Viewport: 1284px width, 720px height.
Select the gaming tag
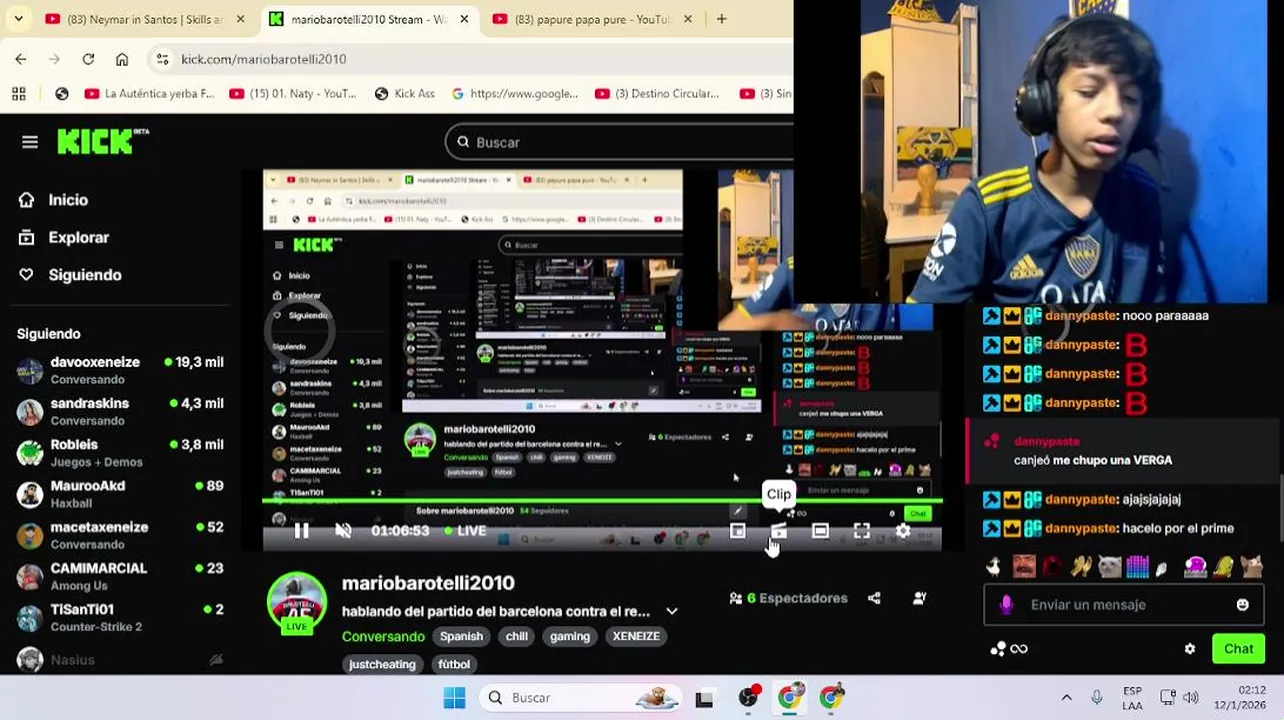[x=570, y=636]
